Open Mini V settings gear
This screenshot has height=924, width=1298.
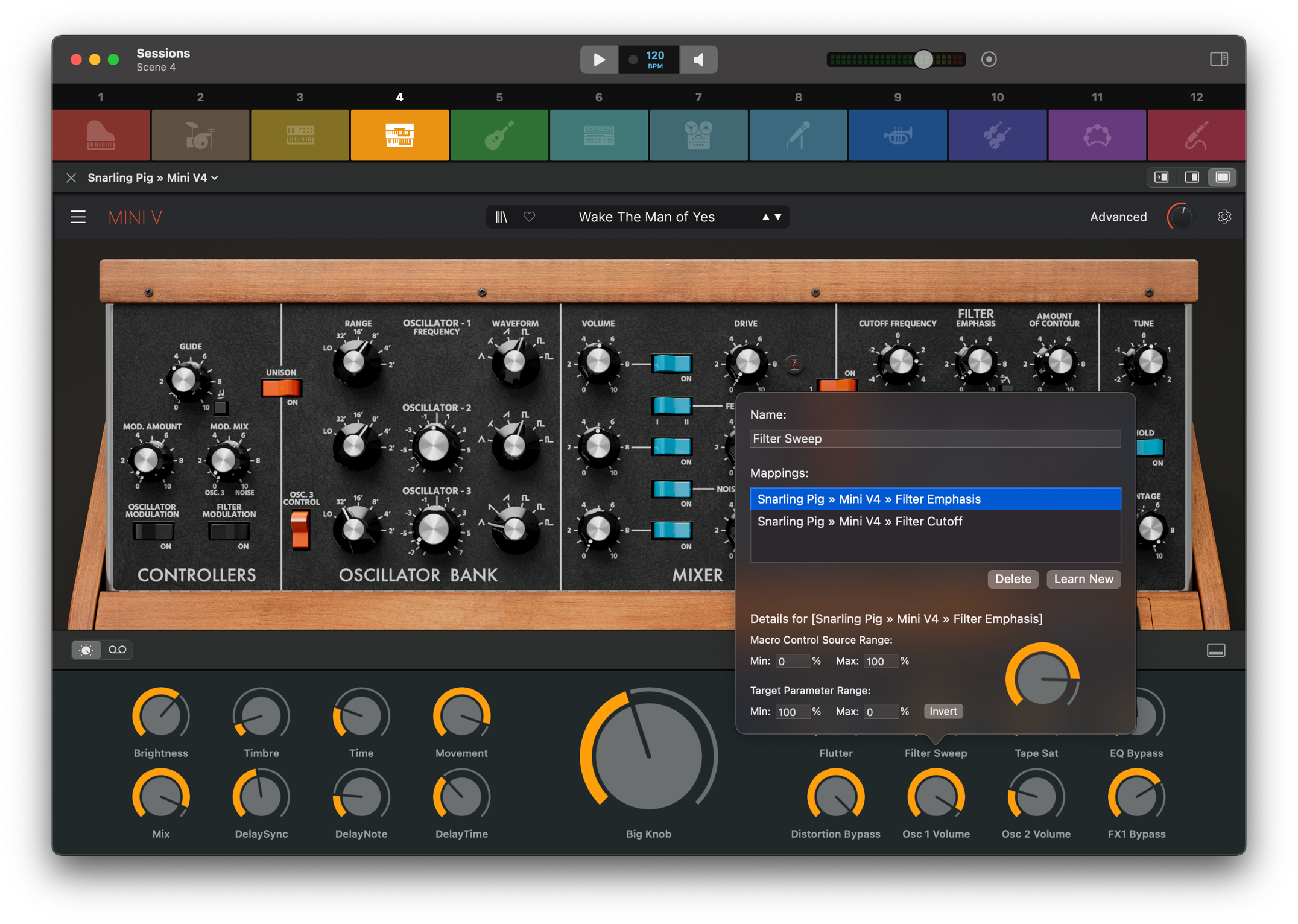(1224, 217)
